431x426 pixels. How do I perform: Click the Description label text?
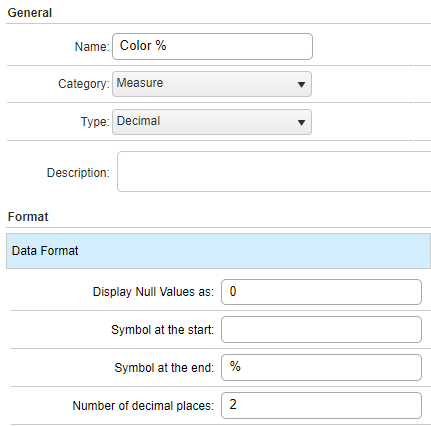[78, 173]
